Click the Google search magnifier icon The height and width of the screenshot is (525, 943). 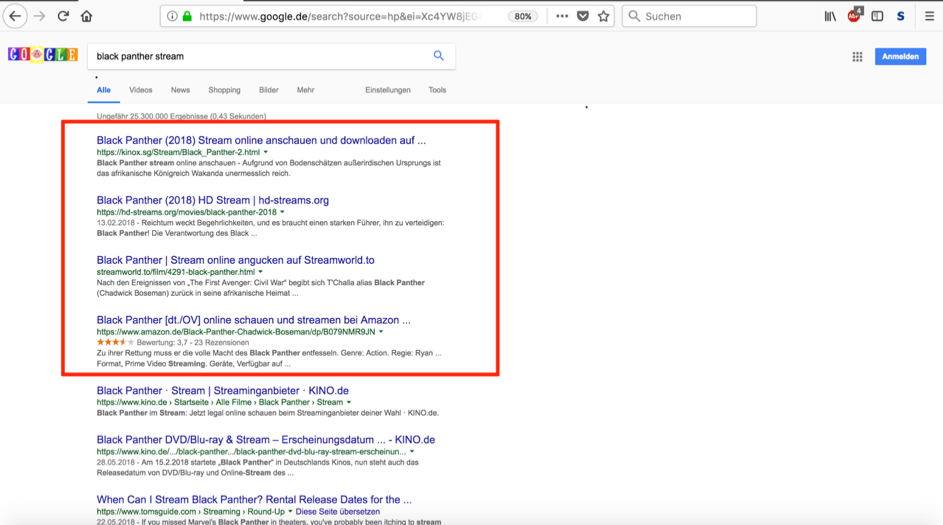coord(438,56)
